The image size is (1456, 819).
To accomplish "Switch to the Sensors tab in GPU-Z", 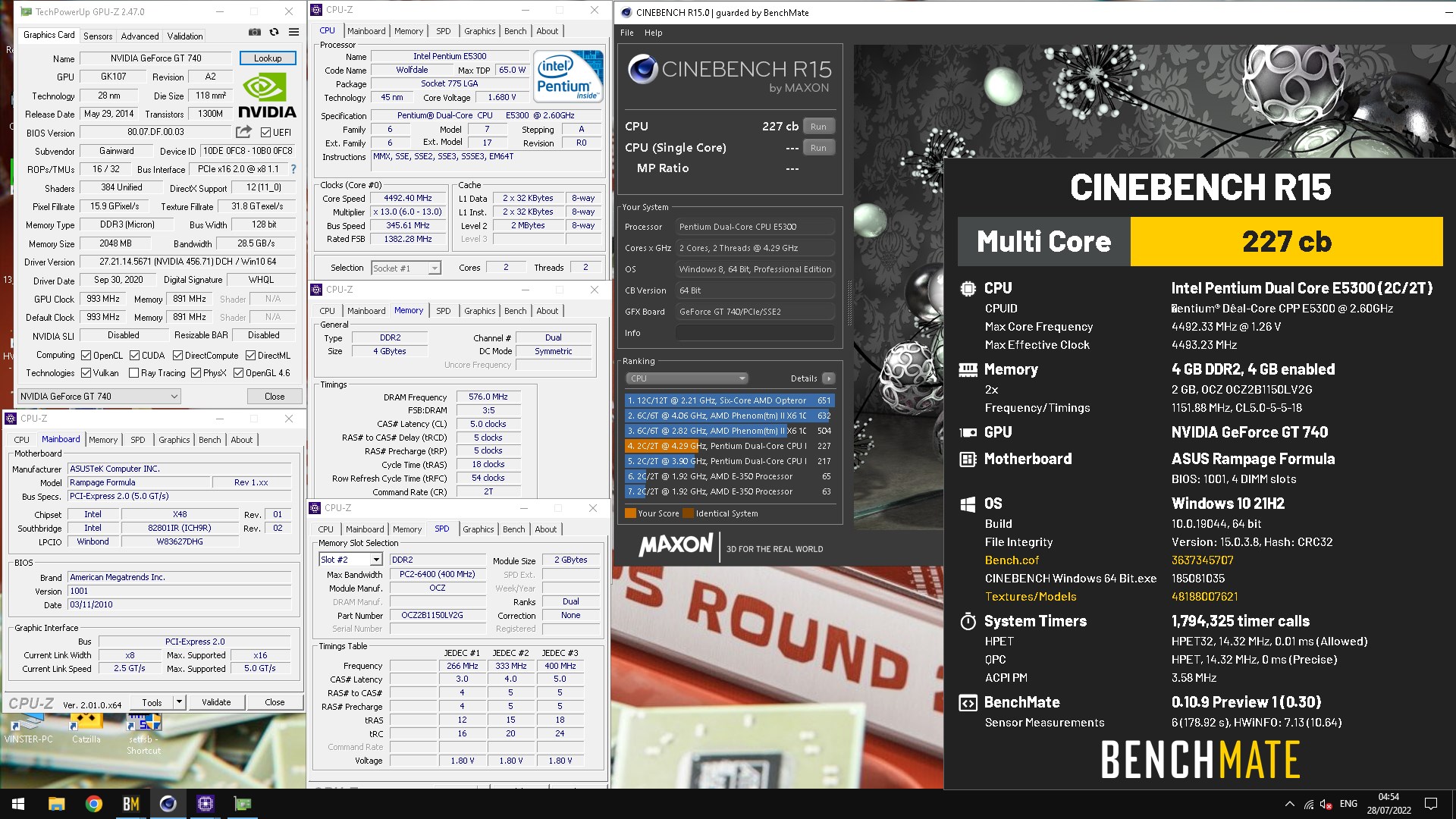I will point(98,36).
